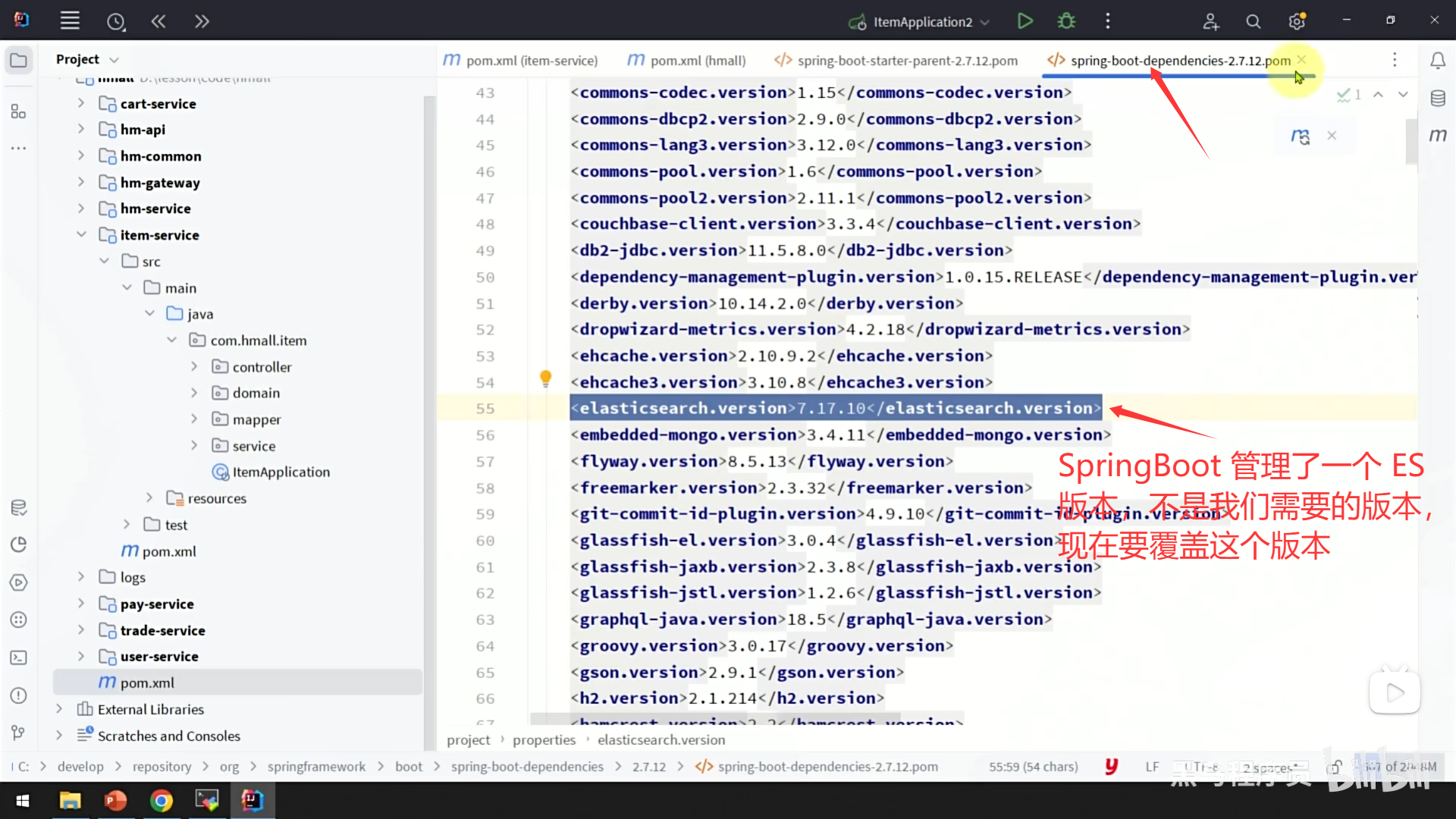Expand the cart-service module node
This screenshot has width=1456, height=819.
pyautogui.click(x=81, y=103)
